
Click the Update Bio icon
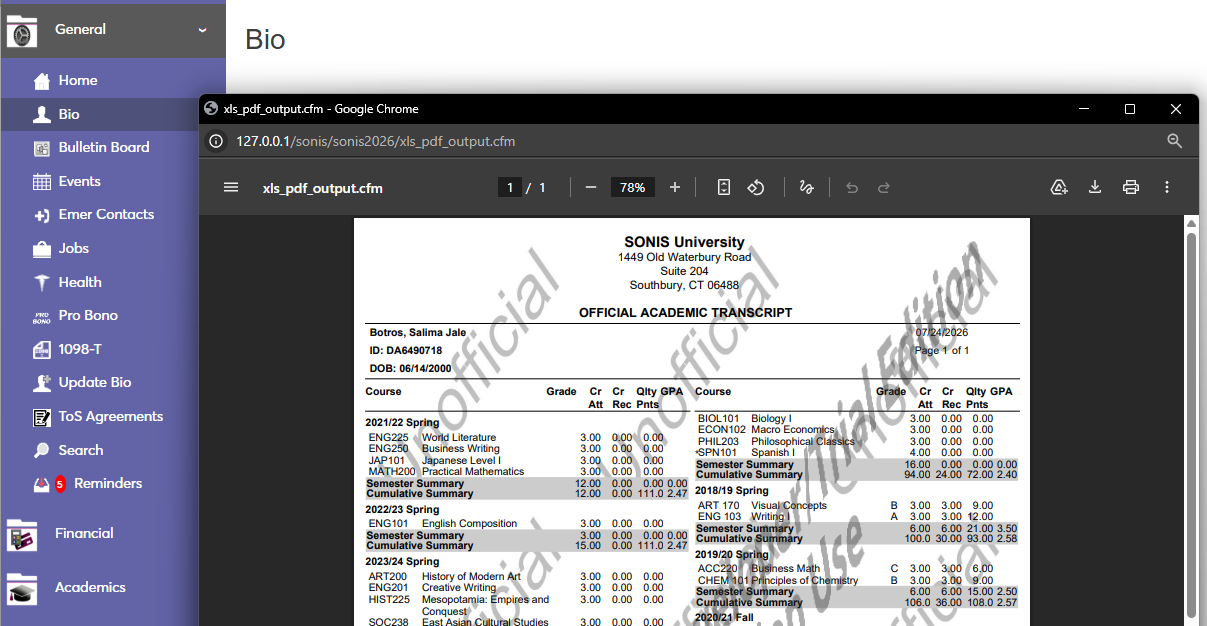(x=42, y=383)
